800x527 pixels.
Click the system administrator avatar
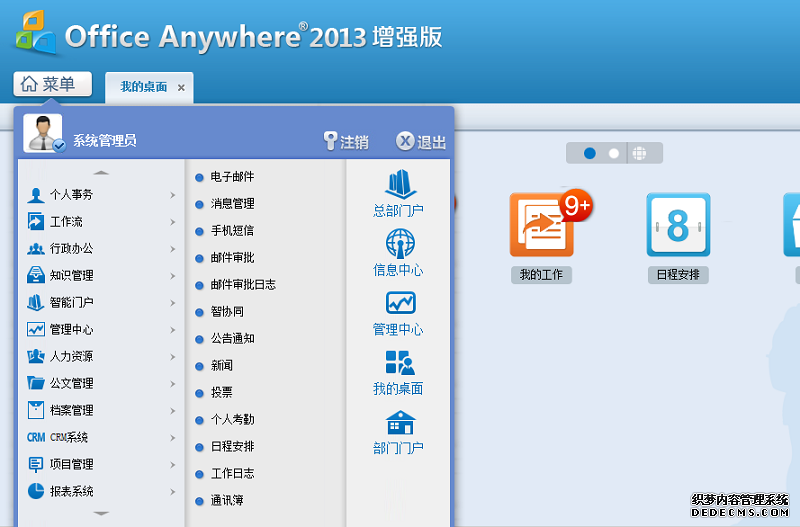pos(43,133)
